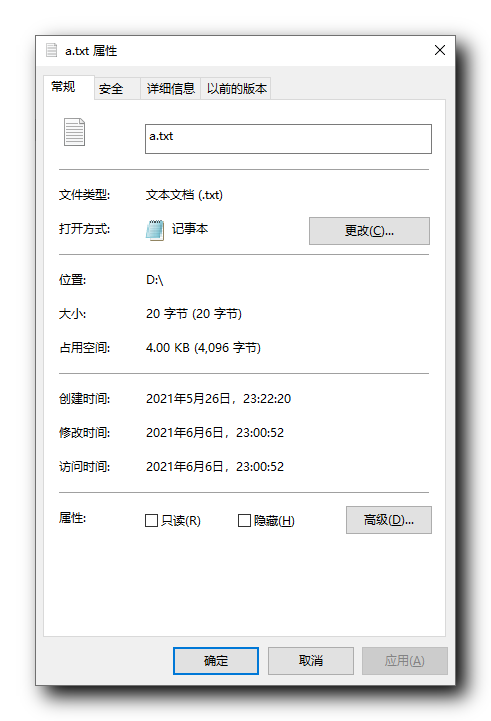The width and height of the screenshot is (491, 721).
Task: Click the large text file icon
Action: pyautogui.click(x=74, y=132)
